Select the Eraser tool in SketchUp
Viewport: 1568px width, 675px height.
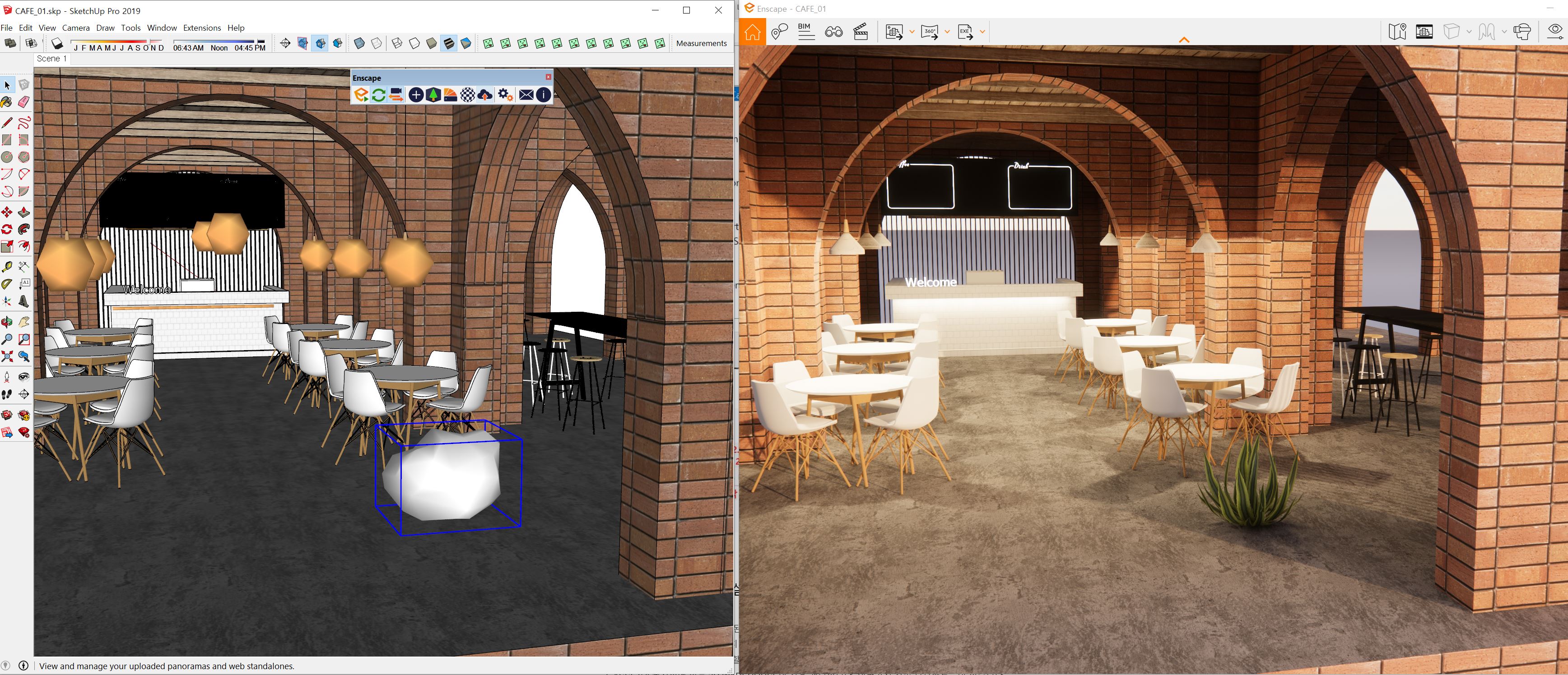tap(24, 102)
